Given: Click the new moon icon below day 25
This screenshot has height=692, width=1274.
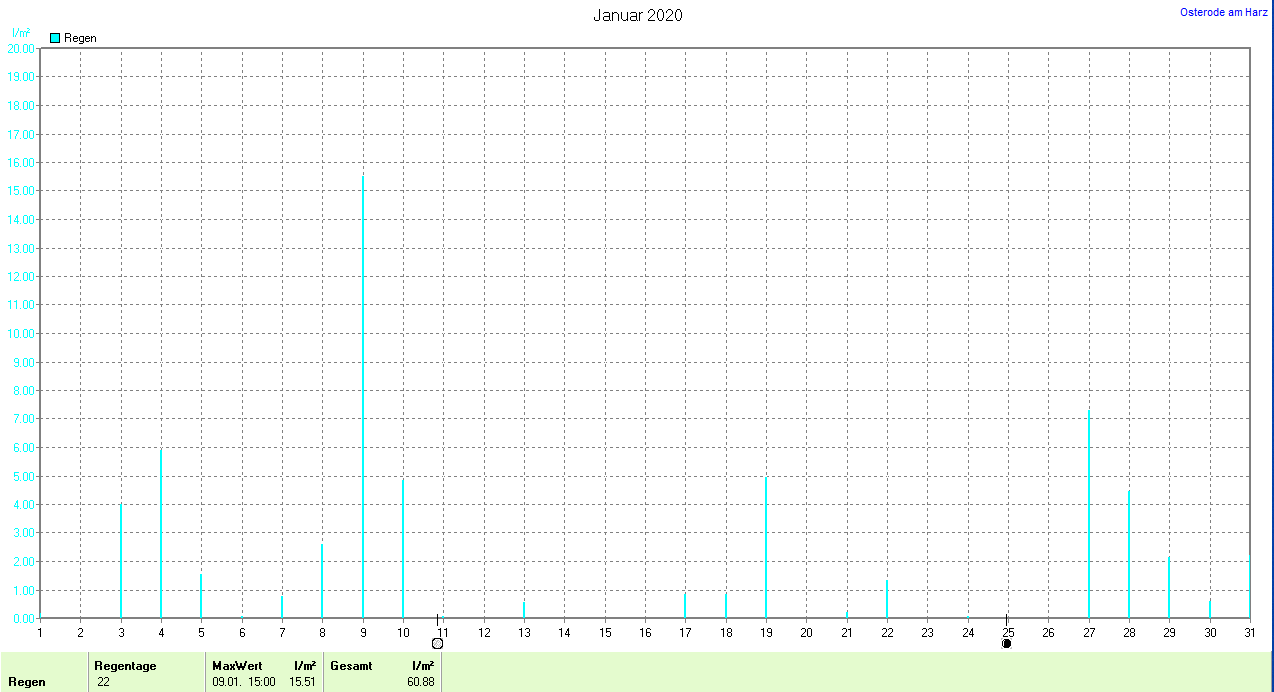Looking at the screenshot, I should [1006, 643].
